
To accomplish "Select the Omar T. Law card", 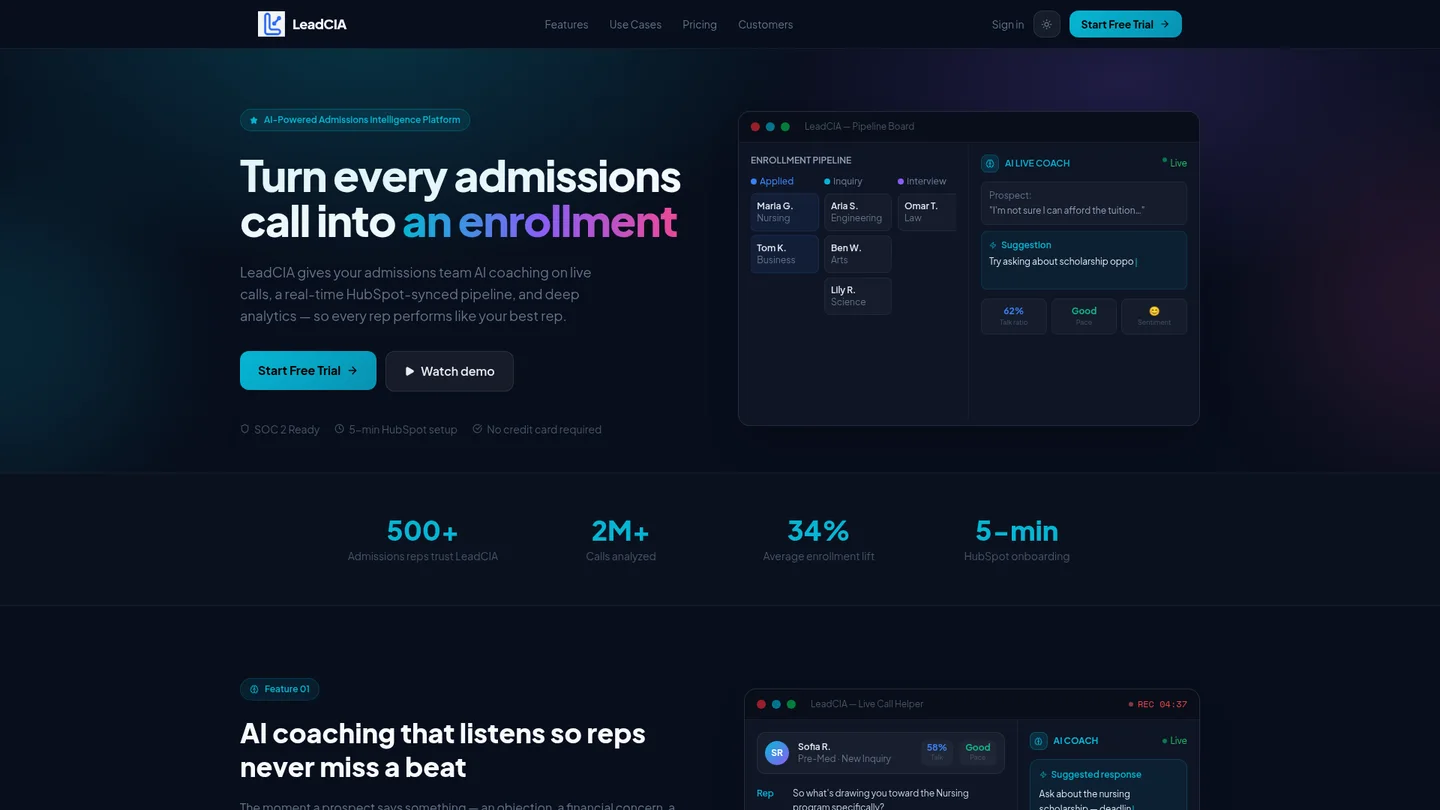I will pyautogui.click(x=927, y=212).
